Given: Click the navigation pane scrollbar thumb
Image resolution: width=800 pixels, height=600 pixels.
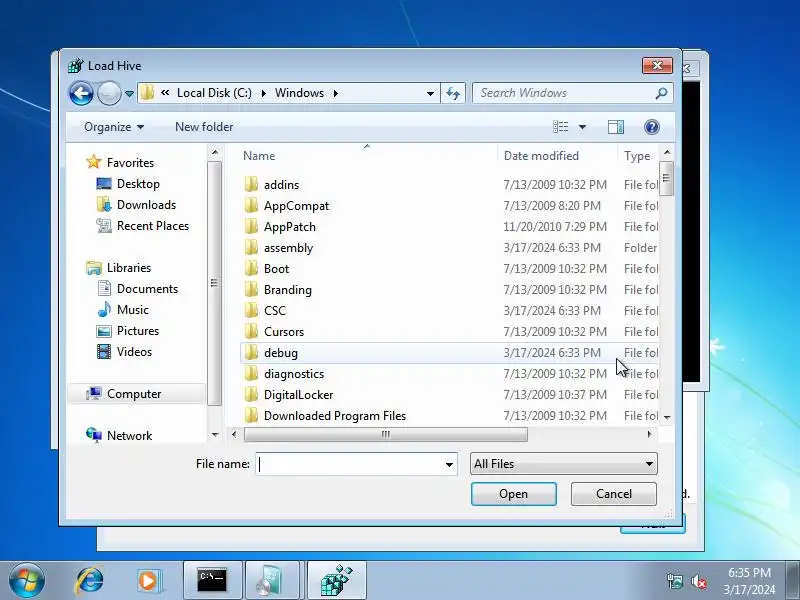Looking at the screenshot, I should point(215,283).
